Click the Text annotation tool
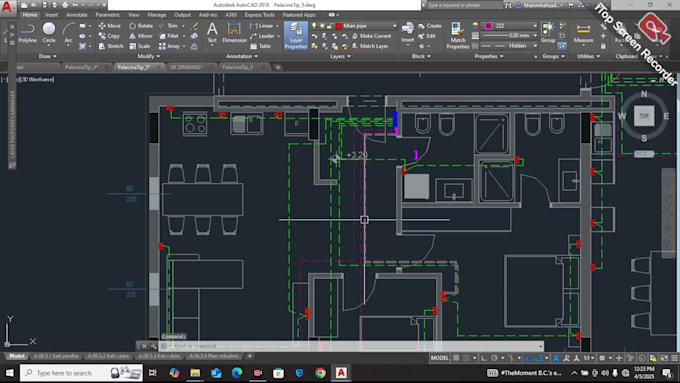 (212, 33)
